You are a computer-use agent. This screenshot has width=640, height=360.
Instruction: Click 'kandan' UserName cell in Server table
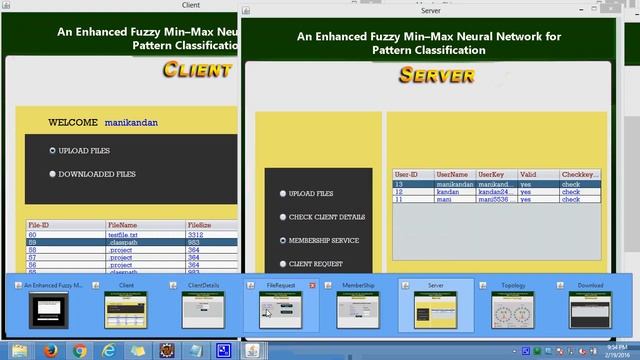point(455,192)
